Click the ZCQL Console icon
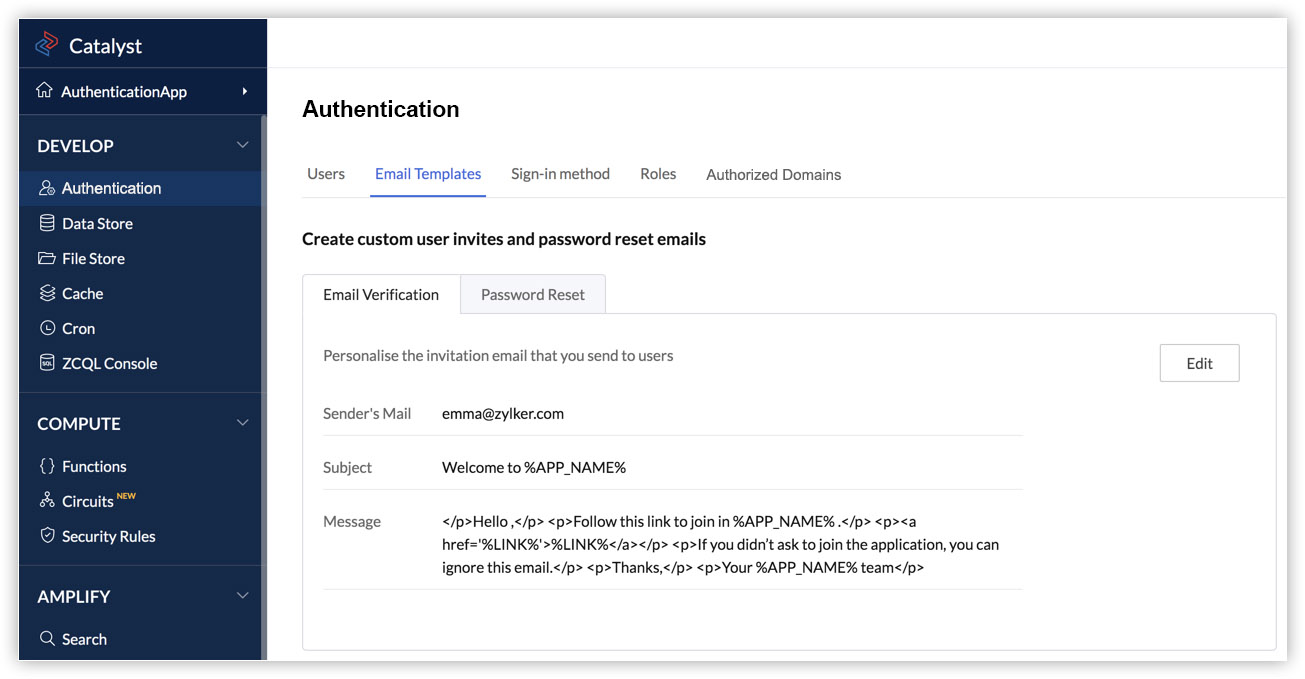Image resolution: width=1305 pixels, height=679 pixels. click(x=47, y=363)
